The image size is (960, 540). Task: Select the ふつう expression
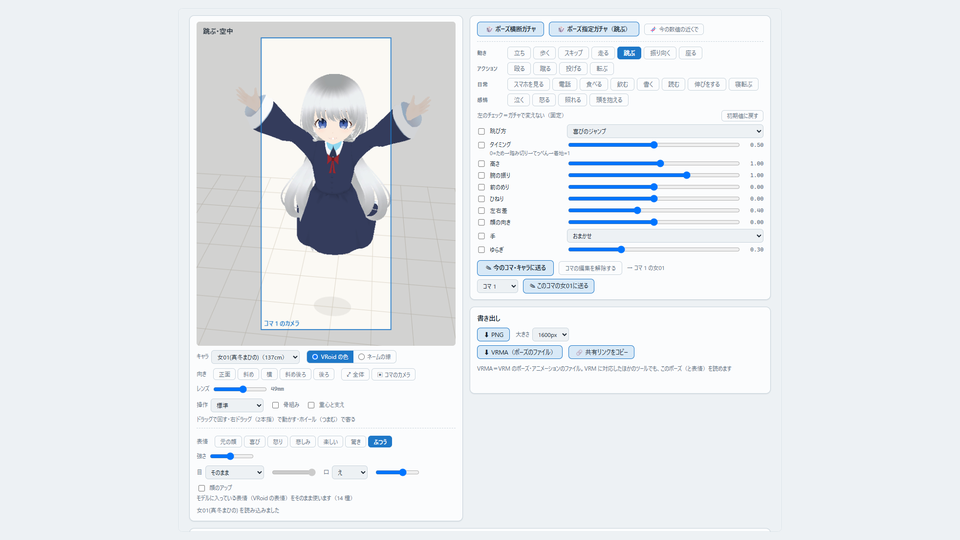coord(380,441)
